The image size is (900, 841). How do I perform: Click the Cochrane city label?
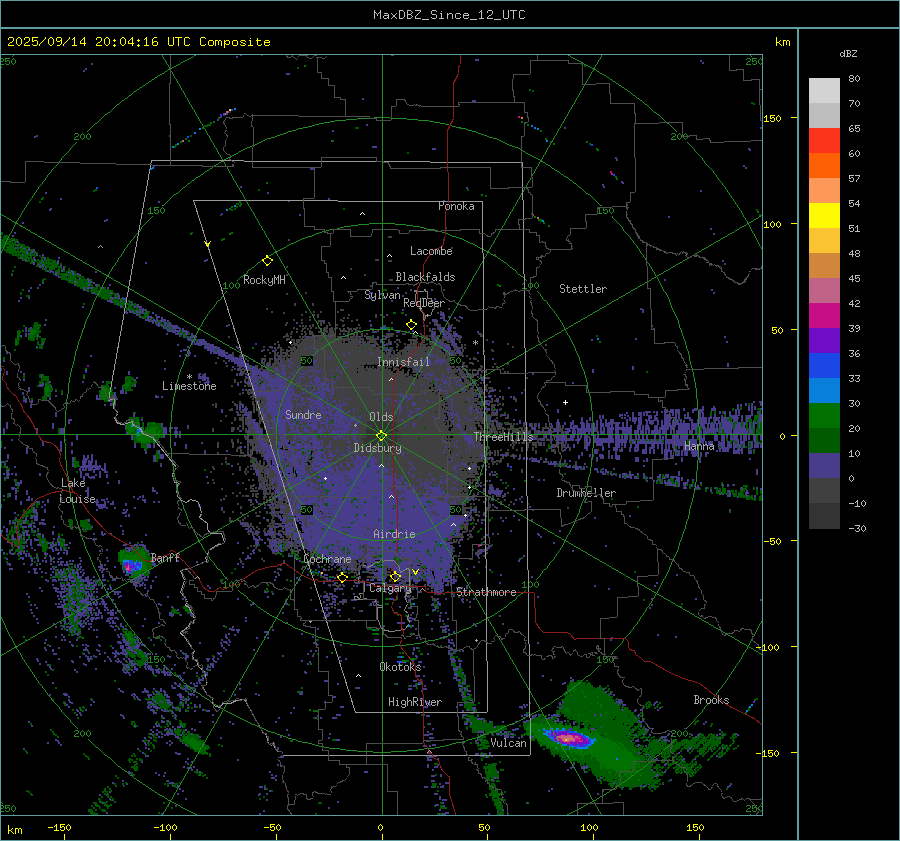(327, 559)
